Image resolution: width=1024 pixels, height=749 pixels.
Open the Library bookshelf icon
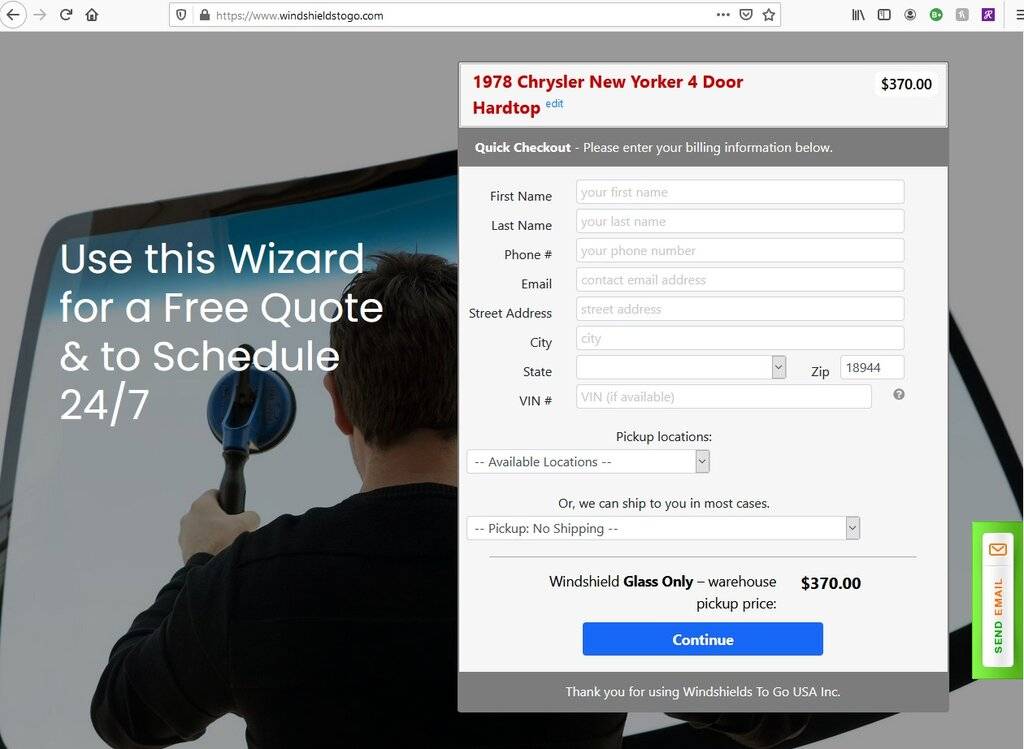[x=858, y=14]
